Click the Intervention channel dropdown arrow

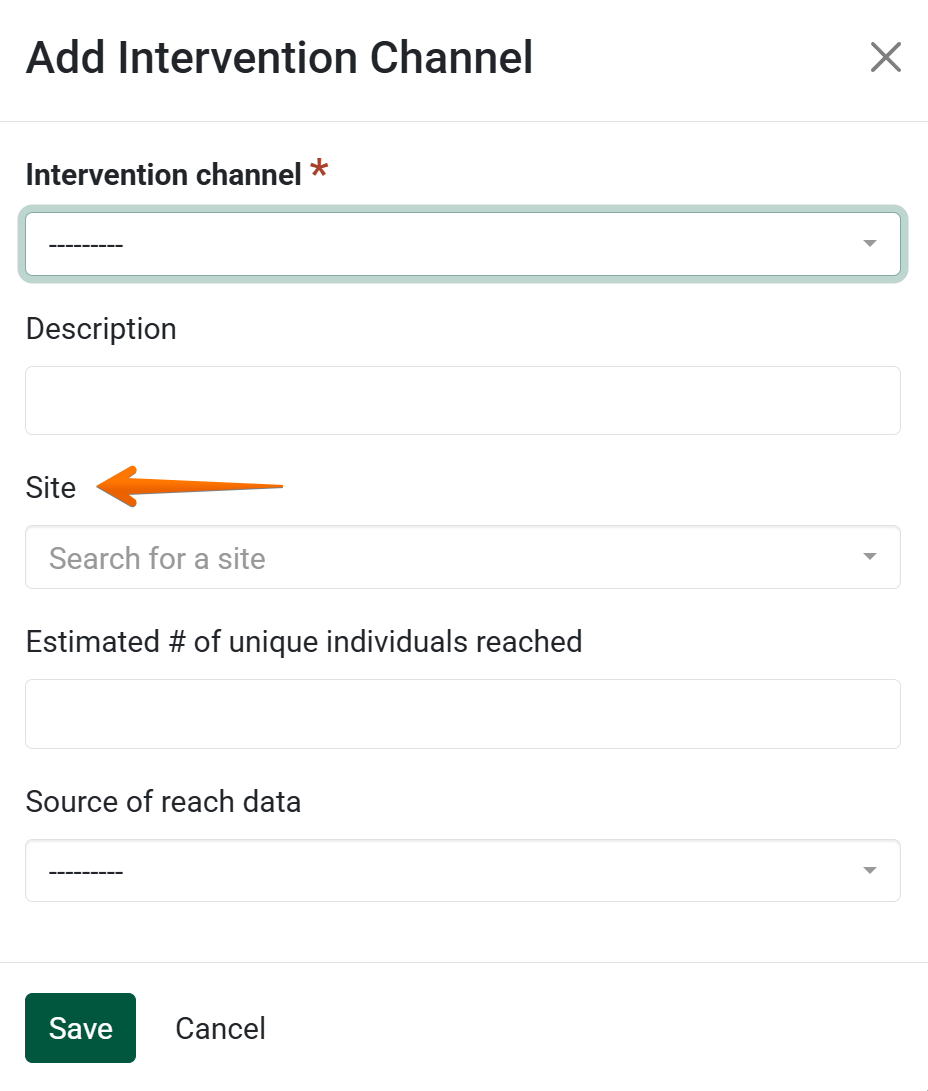point(869,244)
